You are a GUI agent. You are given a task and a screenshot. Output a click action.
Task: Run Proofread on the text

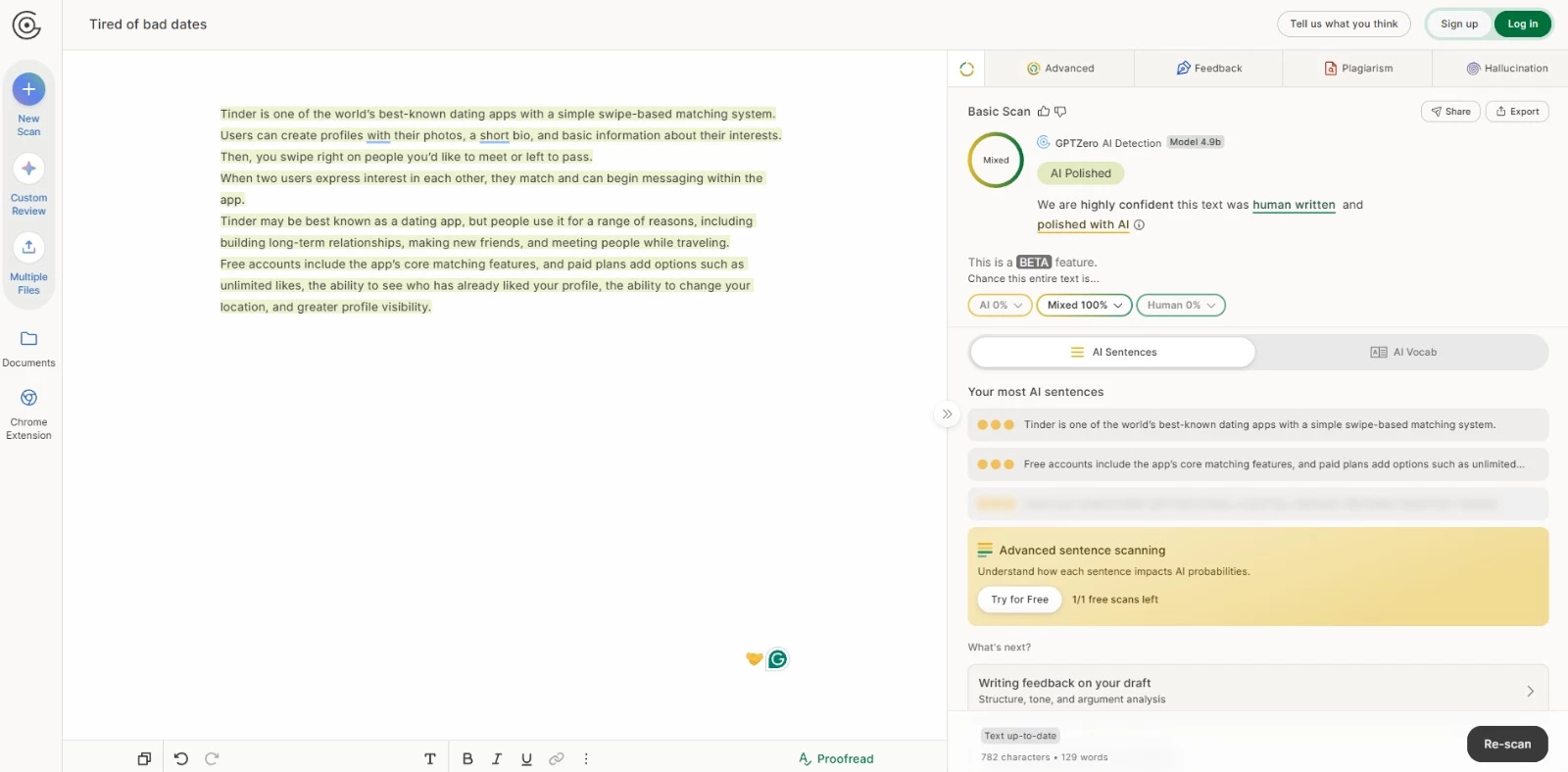tap(836, 759)
